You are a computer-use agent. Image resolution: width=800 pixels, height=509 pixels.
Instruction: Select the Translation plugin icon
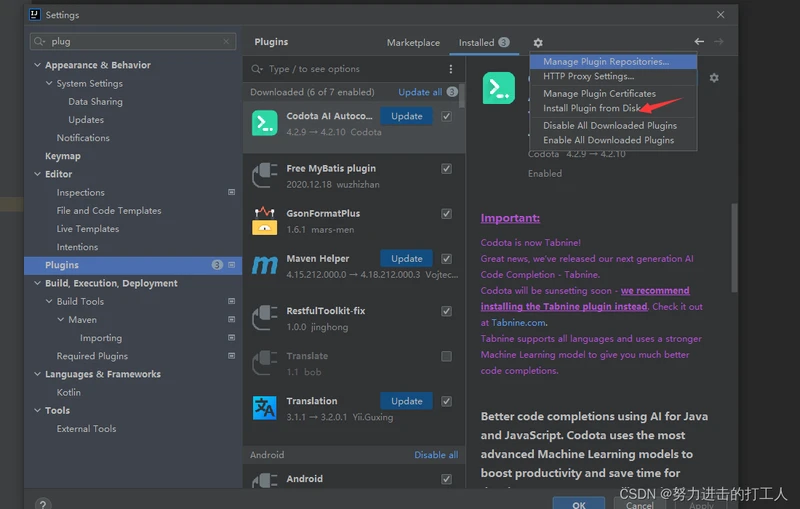pos(265,408)
